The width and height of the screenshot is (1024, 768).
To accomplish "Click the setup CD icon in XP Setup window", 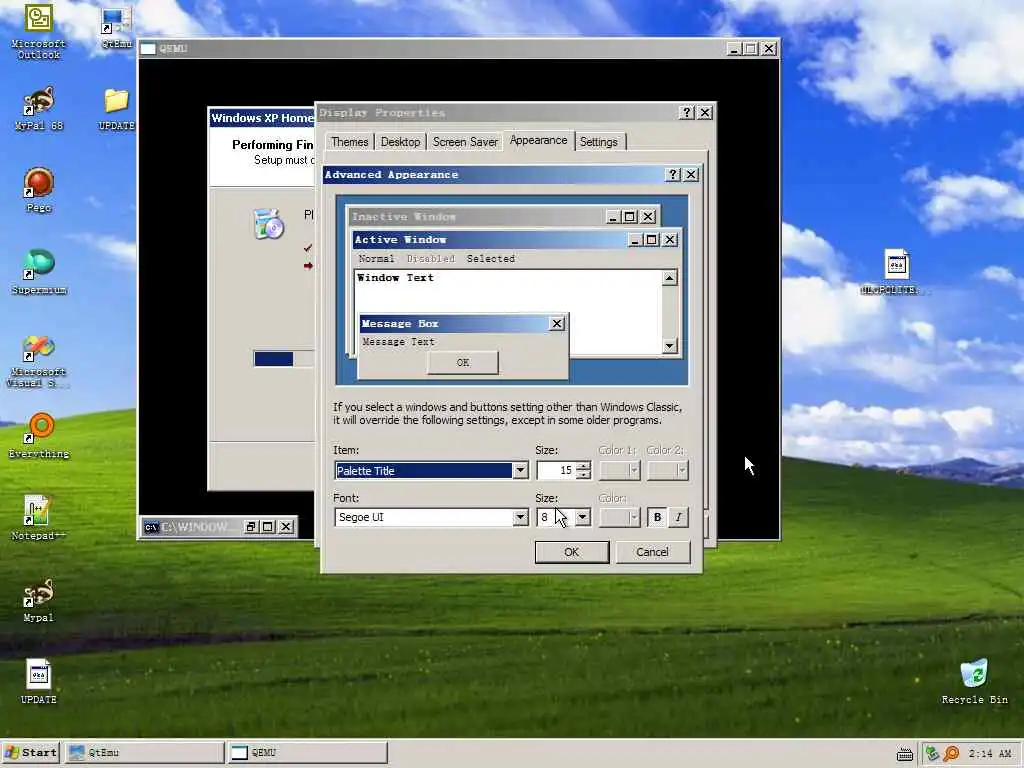I will 268,223.
